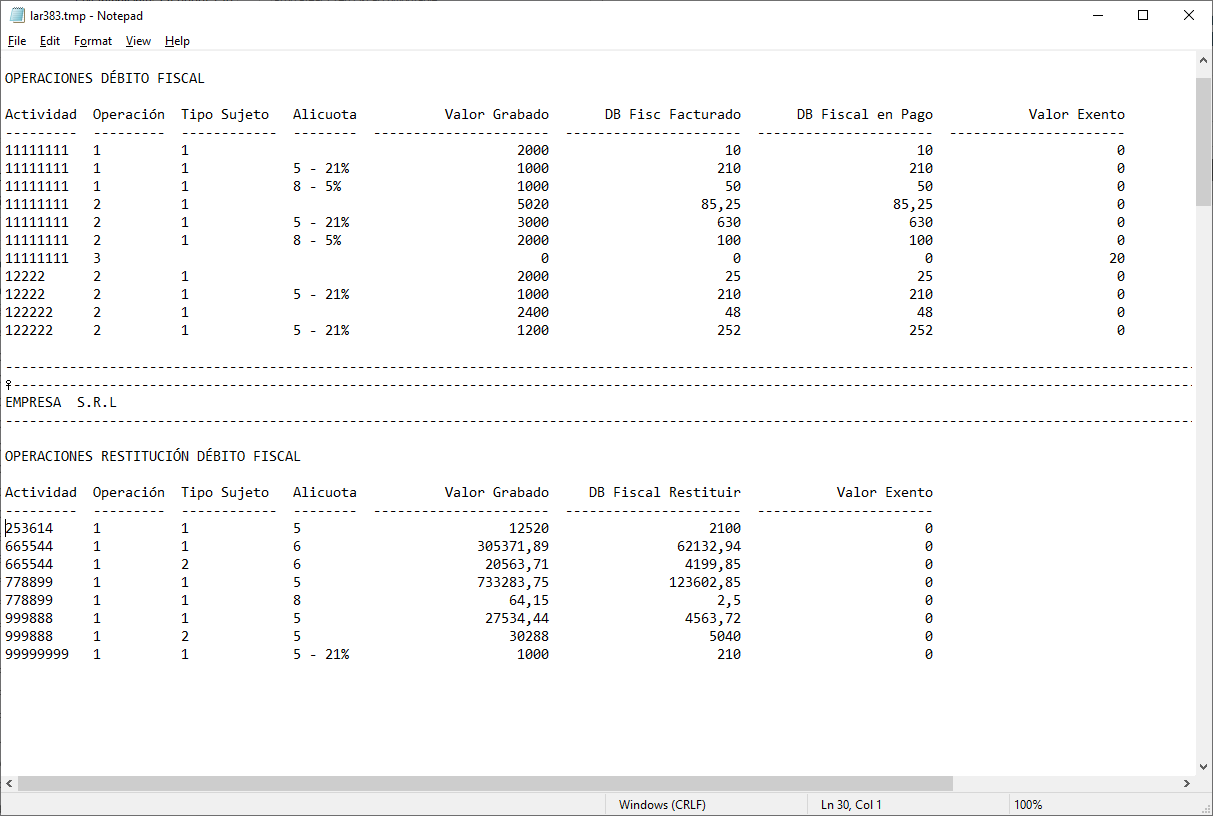Click activity number 253614
This screenshot has height=816, width=1213.
[x=29, y=528]
